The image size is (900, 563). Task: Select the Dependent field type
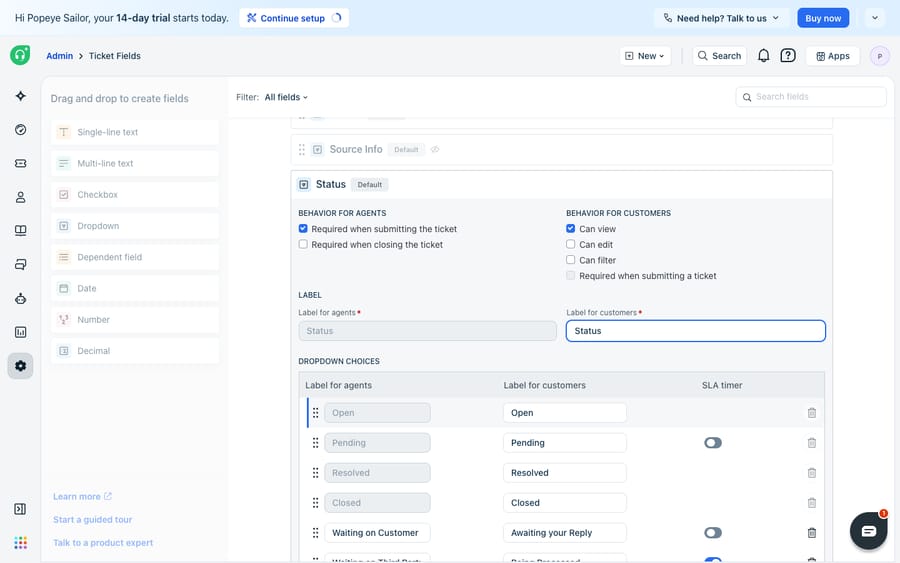(135, 257)
